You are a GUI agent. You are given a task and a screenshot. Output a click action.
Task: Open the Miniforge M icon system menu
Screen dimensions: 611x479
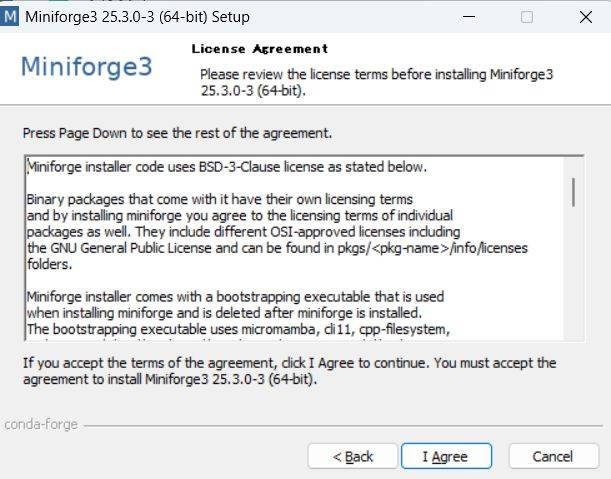coord(9,17)
